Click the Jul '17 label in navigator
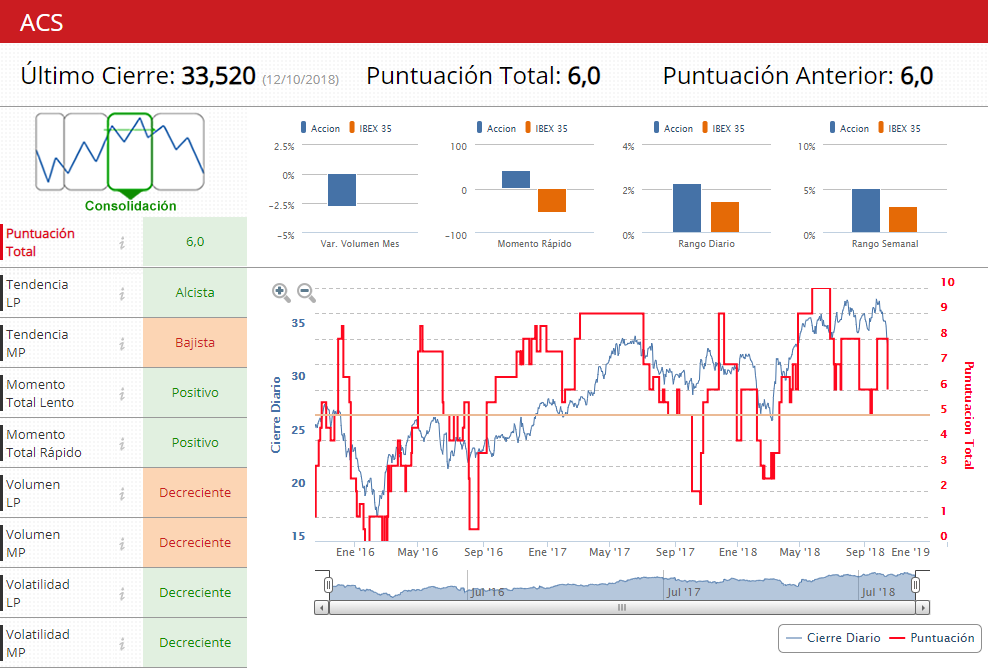The image size is (989, 668). click(x=684, y=592)
